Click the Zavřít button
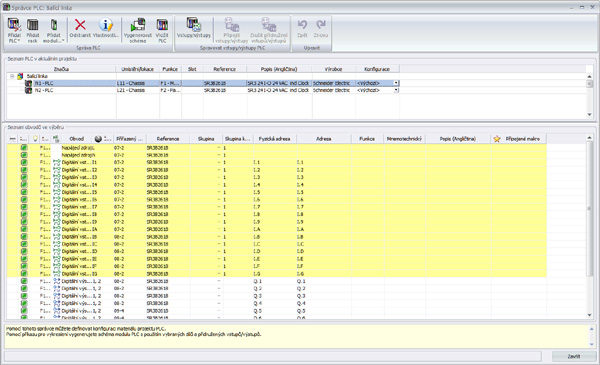 (x=573, y=356)
